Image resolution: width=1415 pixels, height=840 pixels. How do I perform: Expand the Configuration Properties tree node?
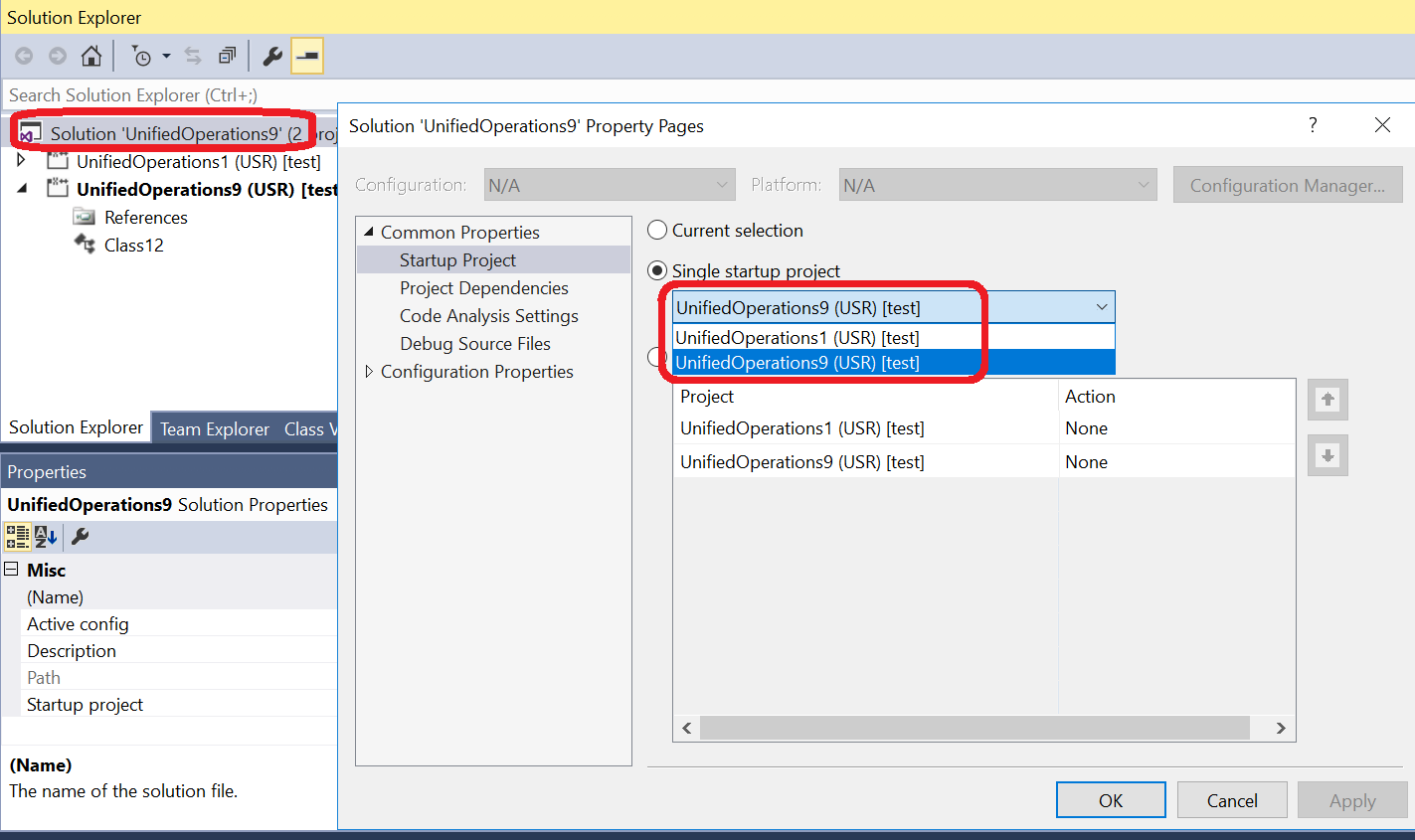point(369,371)
